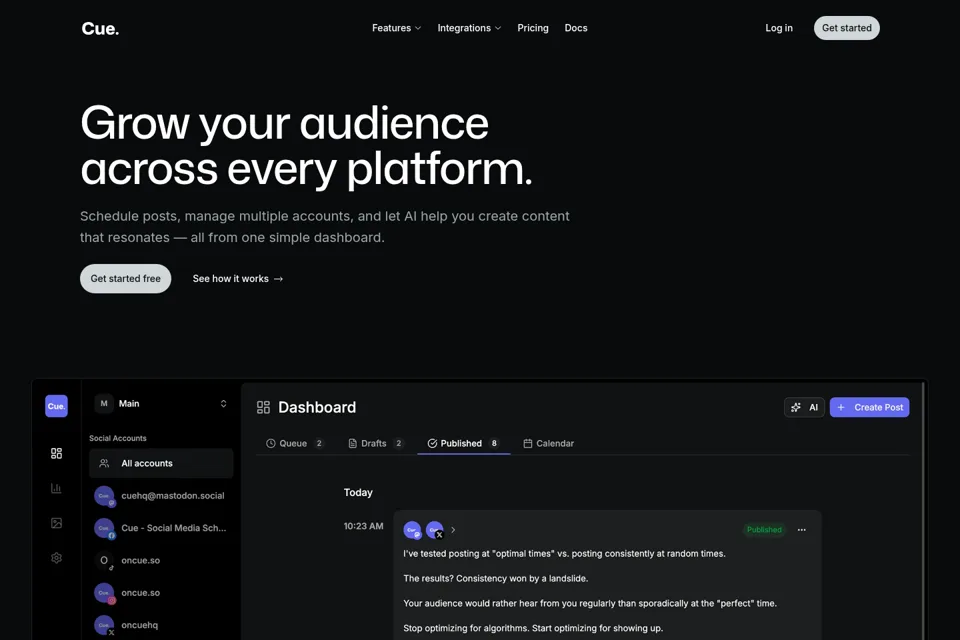Open the Docs link

(576, 28)
